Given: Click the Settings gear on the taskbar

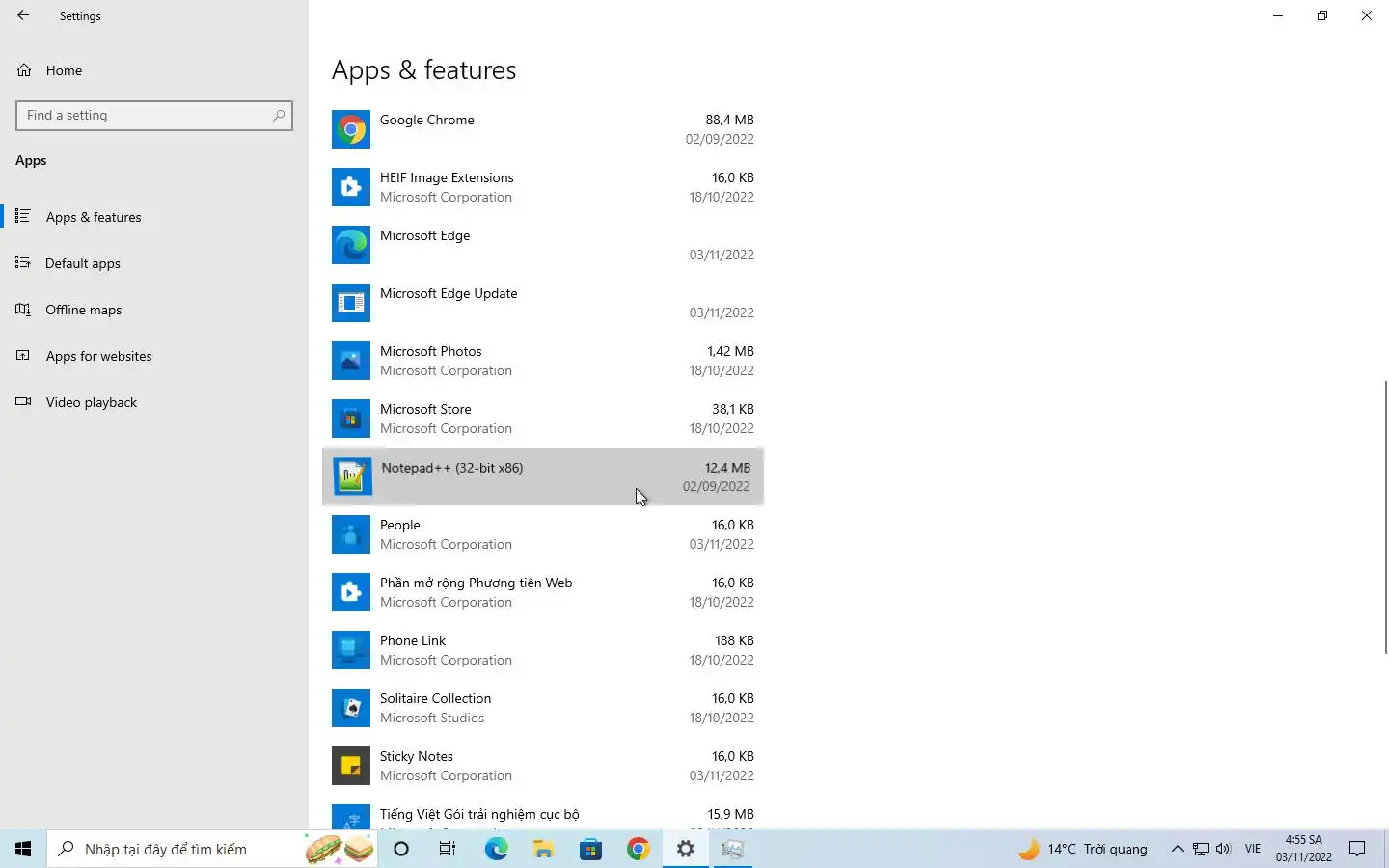Looking at the screenshot, I should [x=686, y=849].
